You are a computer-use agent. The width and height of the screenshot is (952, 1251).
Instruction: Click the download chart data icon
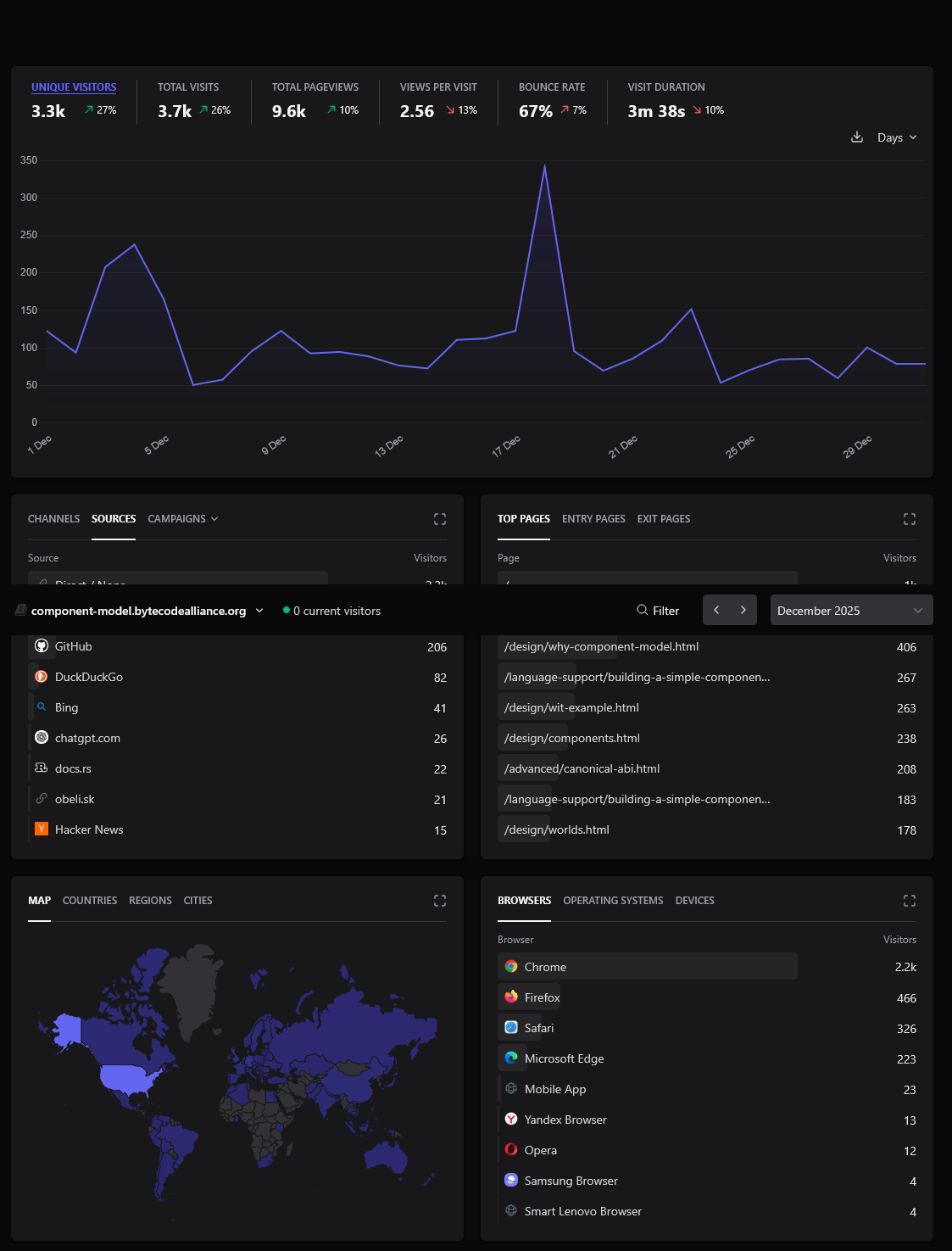tap(857, 137)
